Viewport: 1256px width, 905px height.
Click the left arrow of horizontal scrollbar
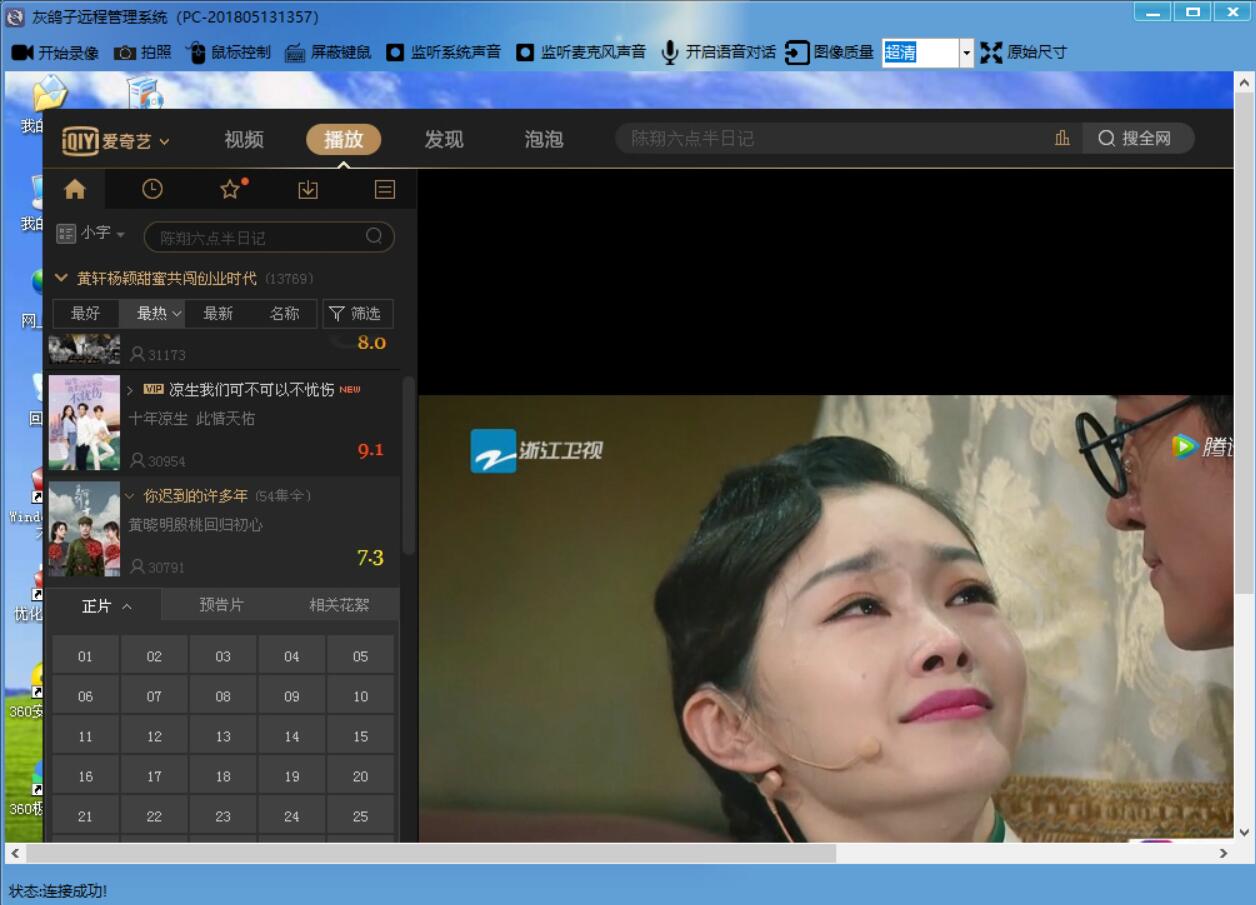15,854
